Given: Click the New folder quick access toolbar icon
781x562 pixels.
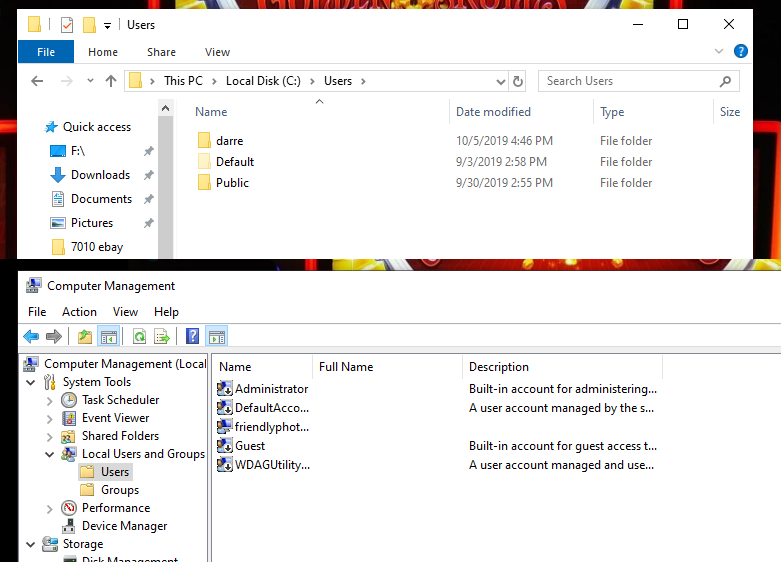Looking at the screenshot, I should click(89, 24).
